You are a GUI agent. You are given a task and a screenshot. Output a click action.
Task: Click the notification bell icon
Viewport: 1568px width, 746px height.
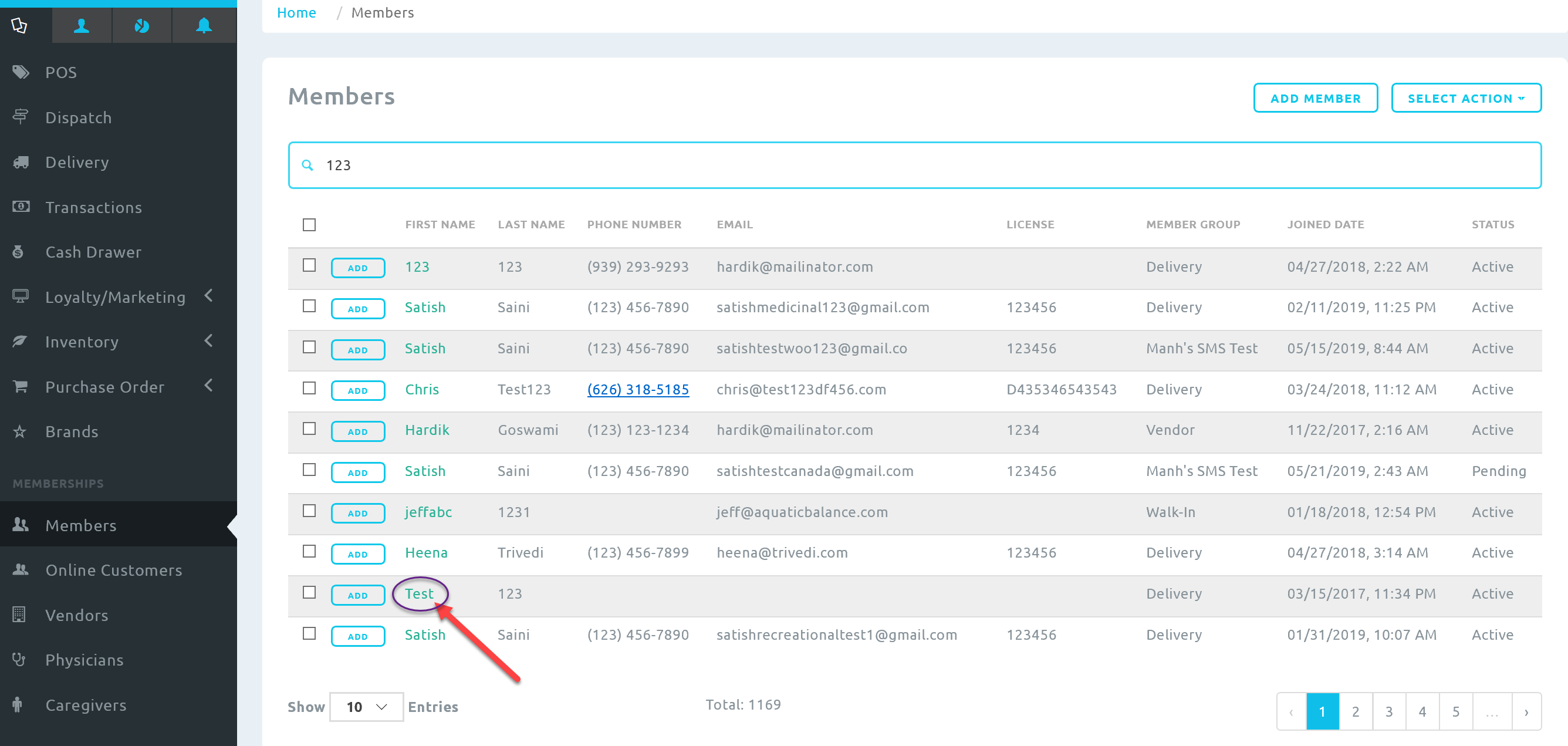(x=203, y=26)
